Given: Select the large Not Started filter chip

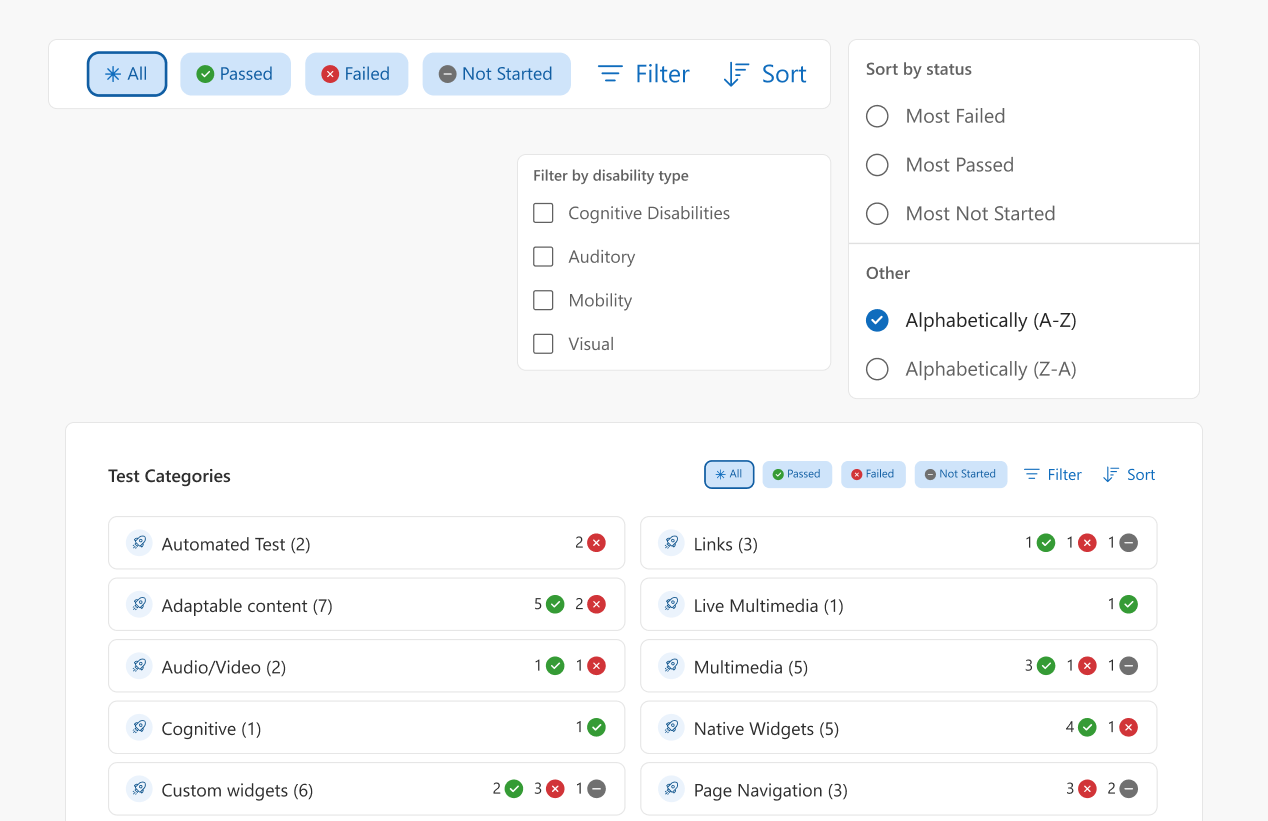Looking at the screenshot, I should [x=496, y=74].
